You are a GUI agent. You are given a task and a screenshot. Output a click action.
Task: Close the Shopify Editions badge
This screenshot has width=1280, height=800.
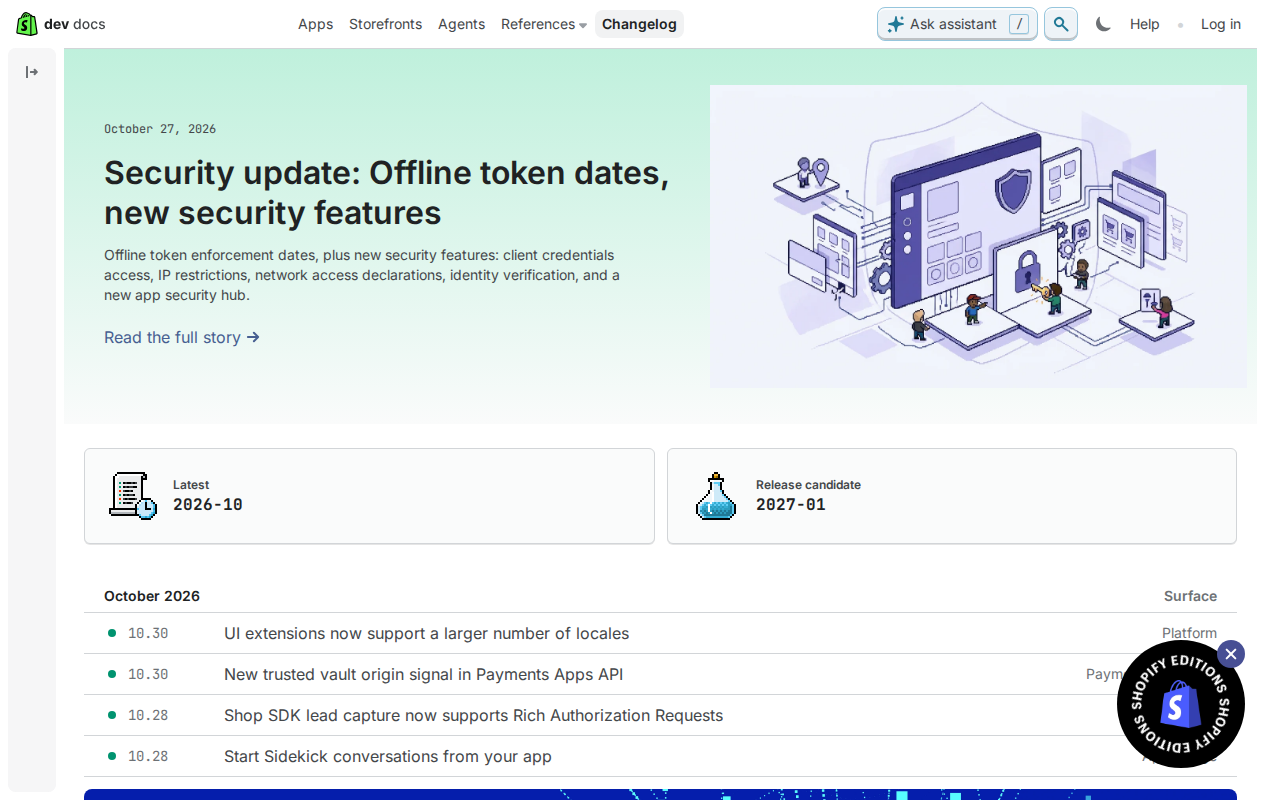click(1231, 654)
